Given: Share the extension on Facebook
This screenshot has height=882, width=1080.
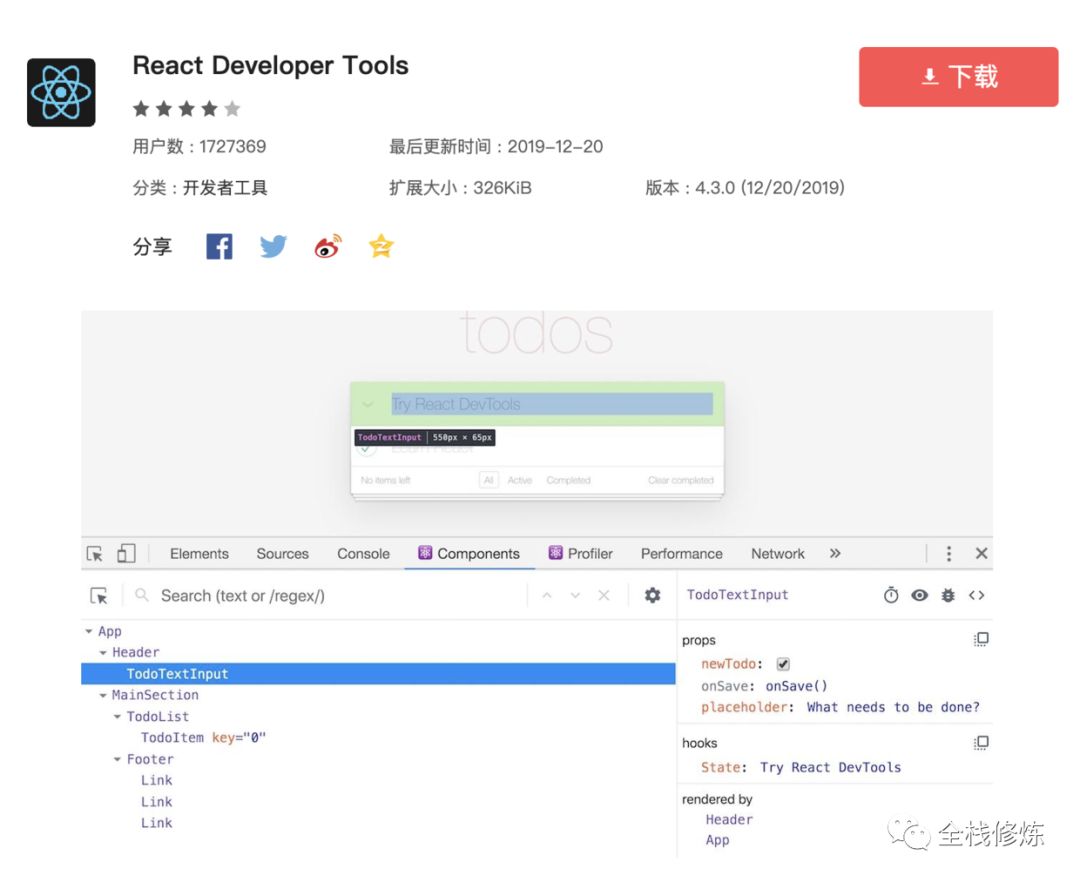Looking at the screenshot, I should (x=219, y=246).
